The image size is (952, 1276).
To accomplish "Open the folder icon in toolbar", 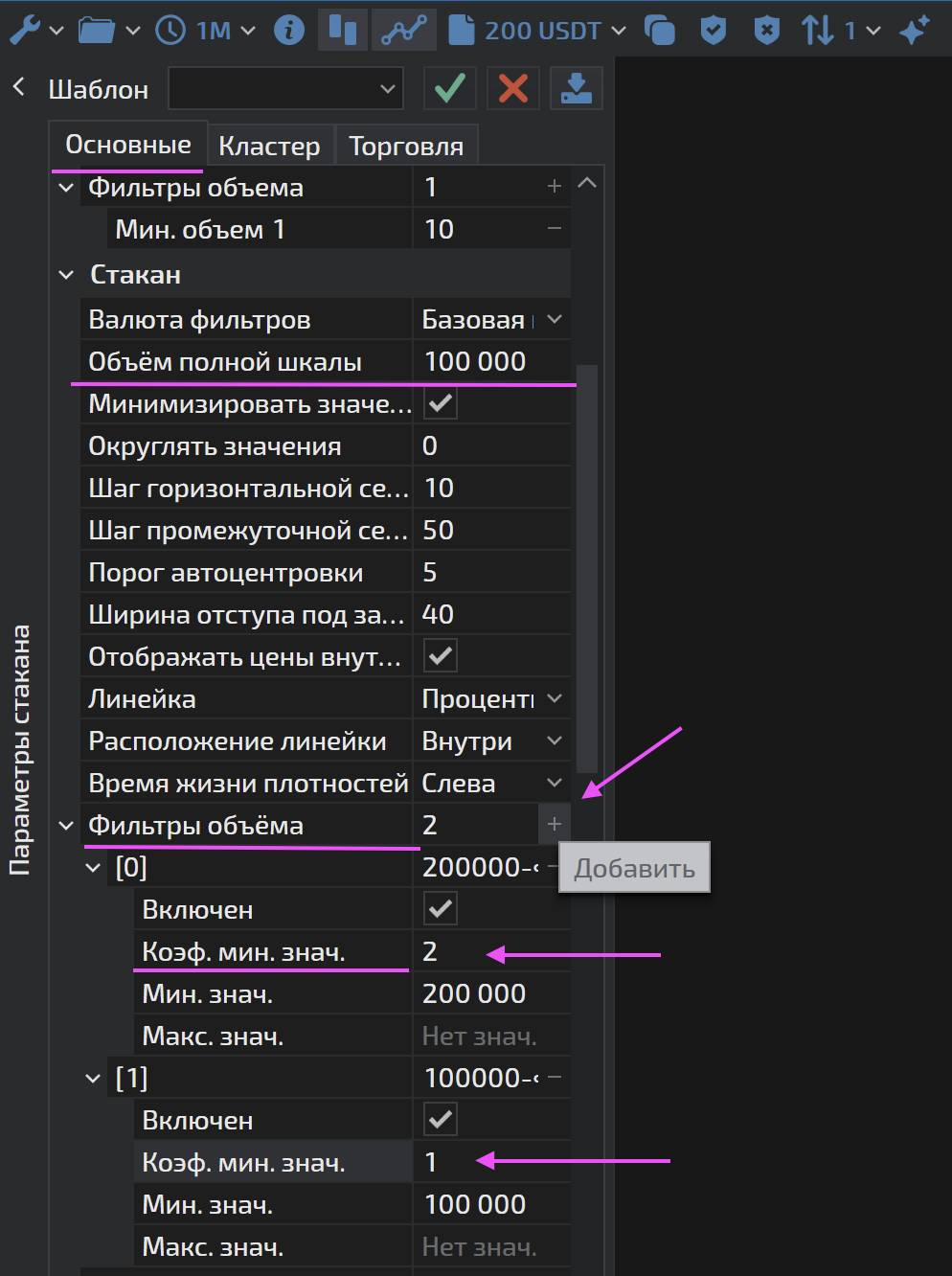I will (x=97, y=31).
